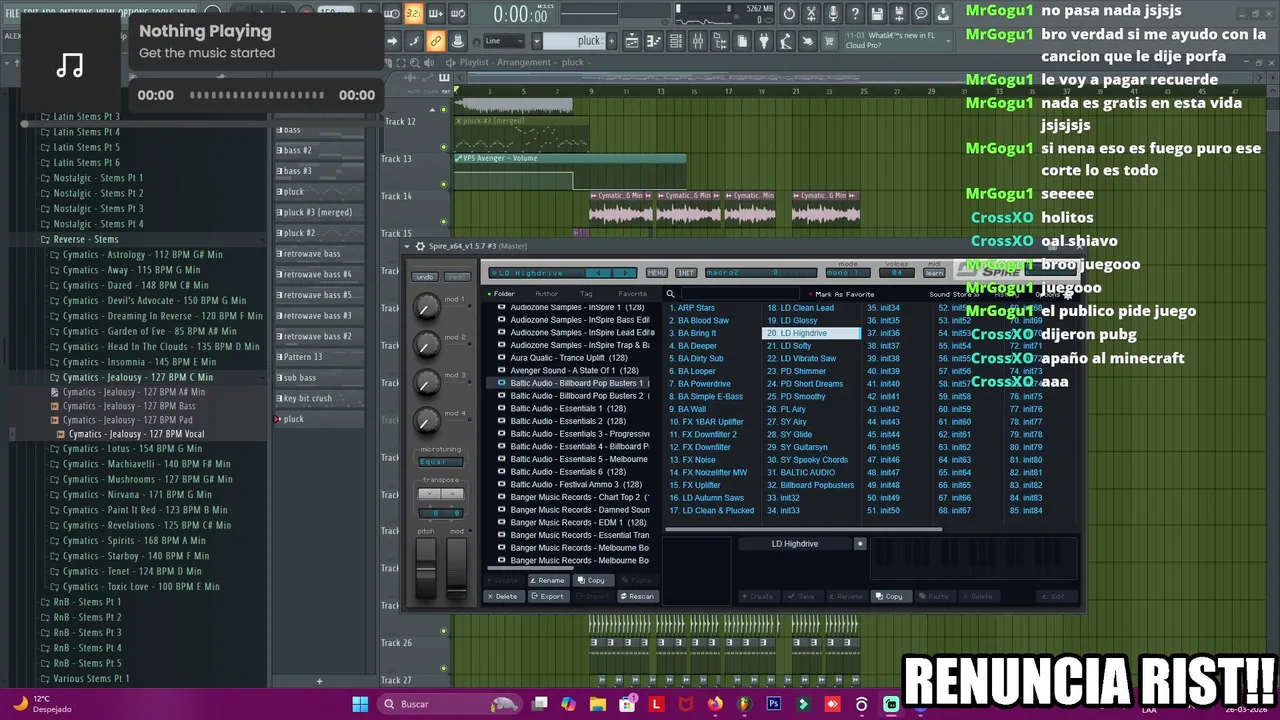
Task: Open help via the question mark icon
Action: 854,14
